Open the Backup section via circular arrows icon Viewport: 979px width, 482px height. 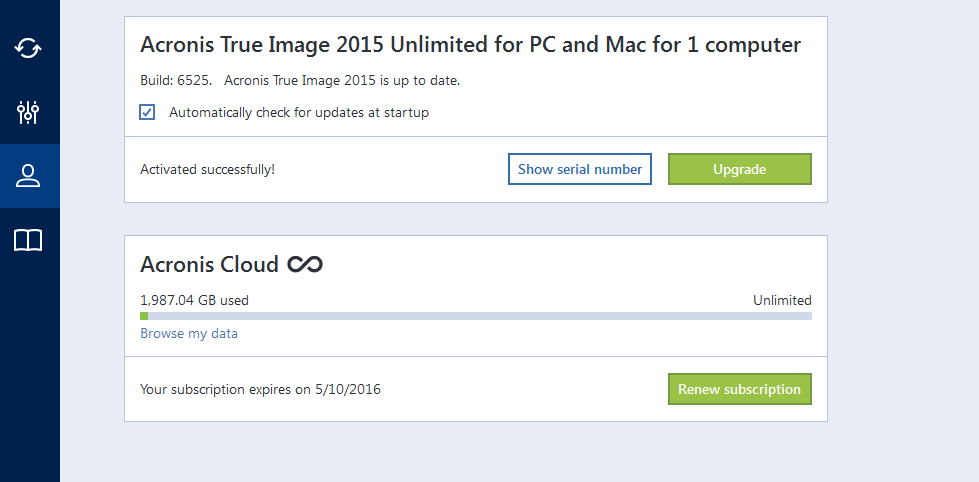click(x=28, y=48)
